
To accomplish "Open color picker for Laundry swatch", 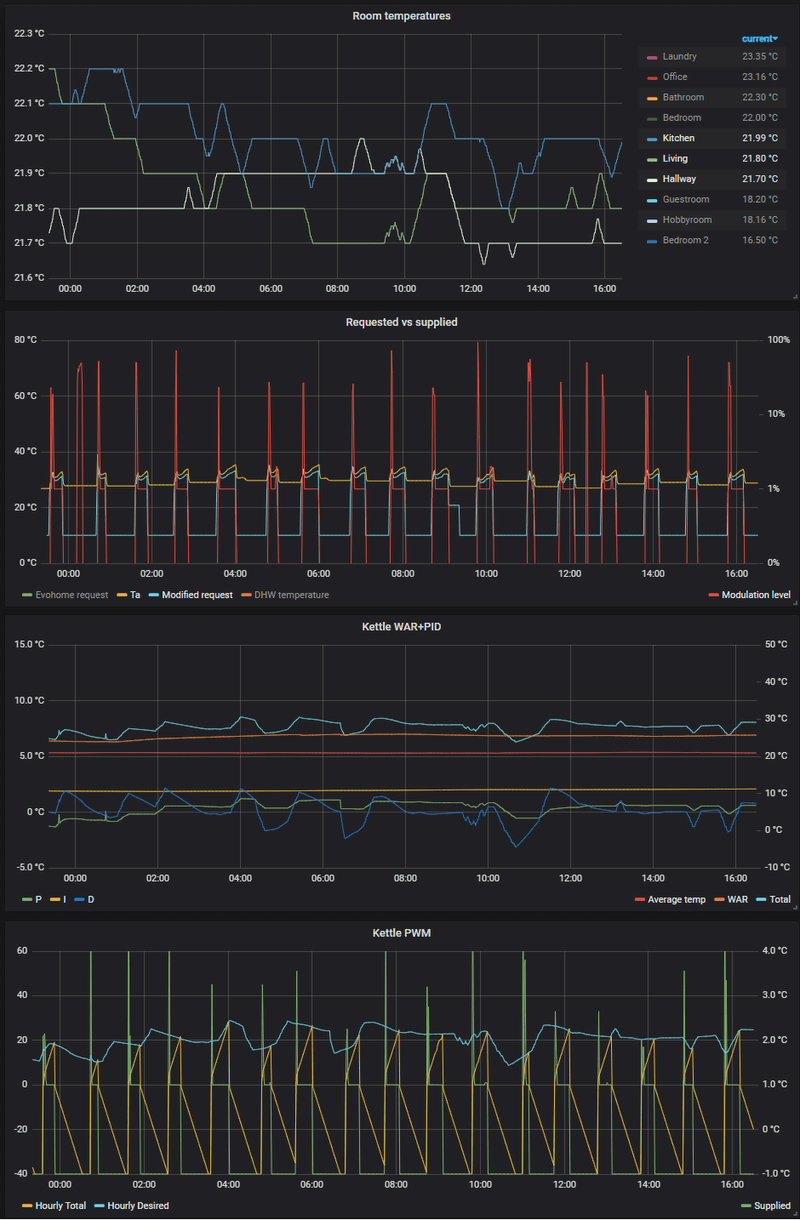I will (653, 57).
